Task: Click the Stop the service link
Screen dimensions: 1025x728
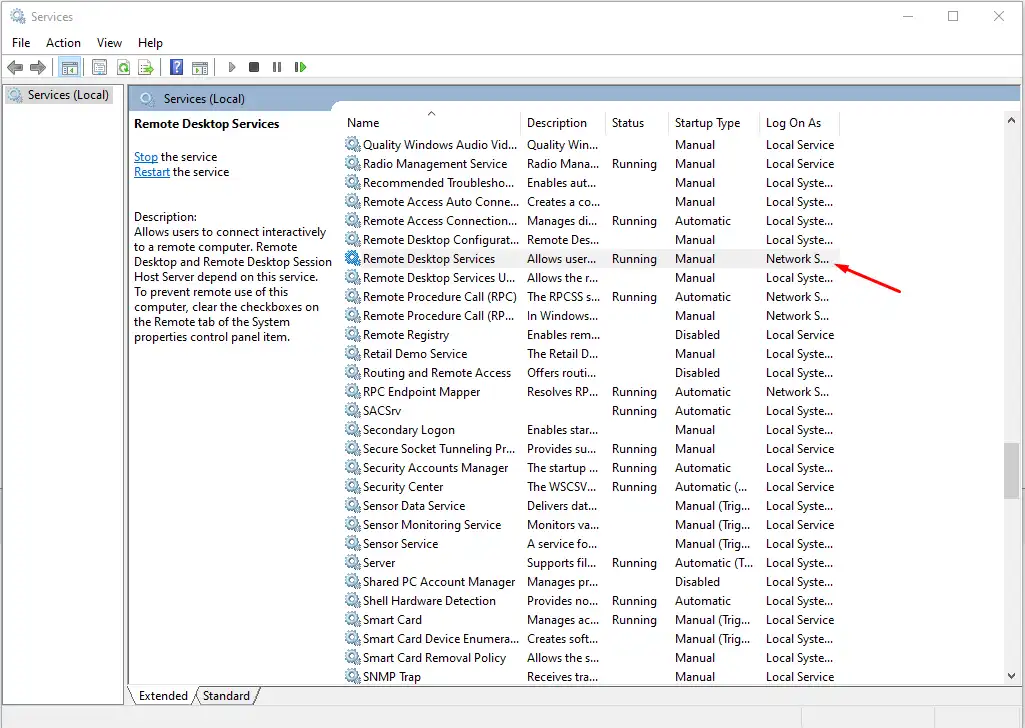Action: (x=146, y=157)
